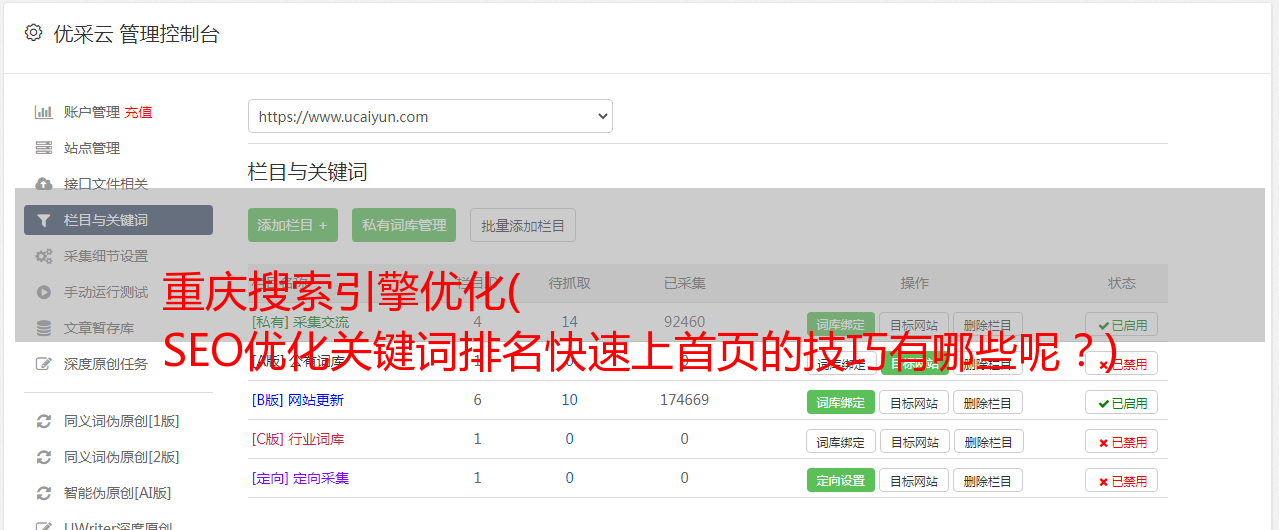
Task: Click the 操作 column header
Action: [915, 283]
